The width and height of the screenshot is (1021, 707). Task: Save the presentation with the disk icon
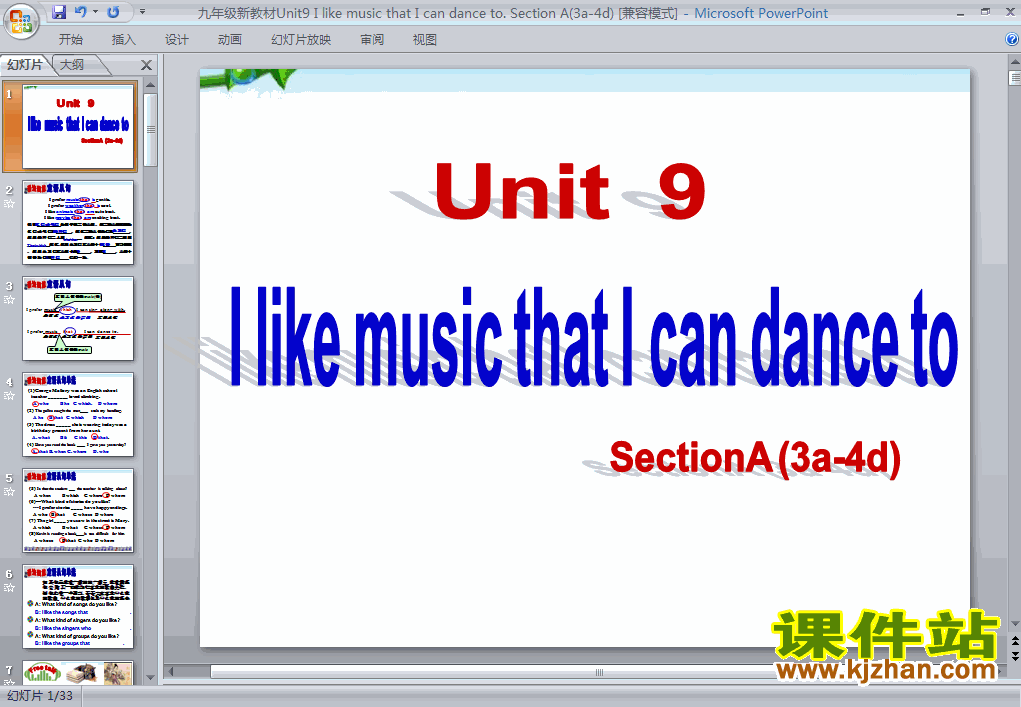[x=59, y=12]
